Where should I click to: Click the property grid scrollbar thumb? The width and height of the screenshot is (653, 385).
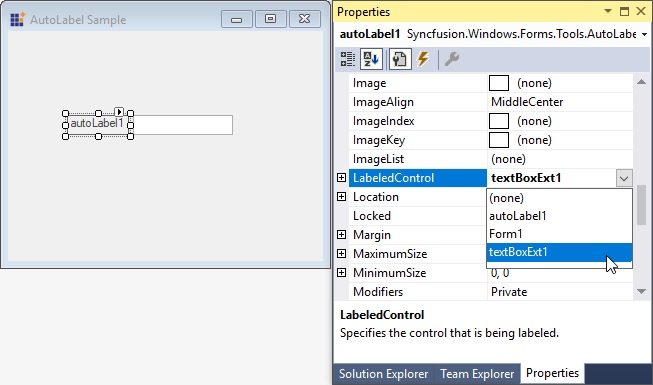[641, 205]
